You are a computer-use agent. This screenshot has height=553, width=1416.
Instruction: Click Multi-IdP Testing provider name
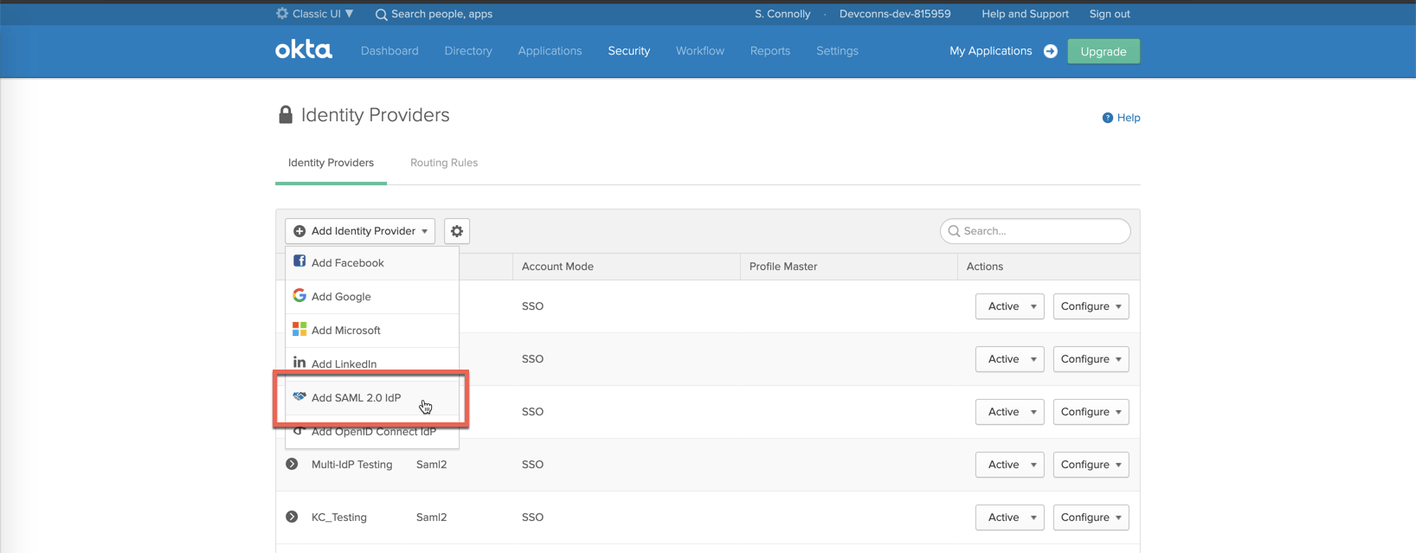click(352, 465)
